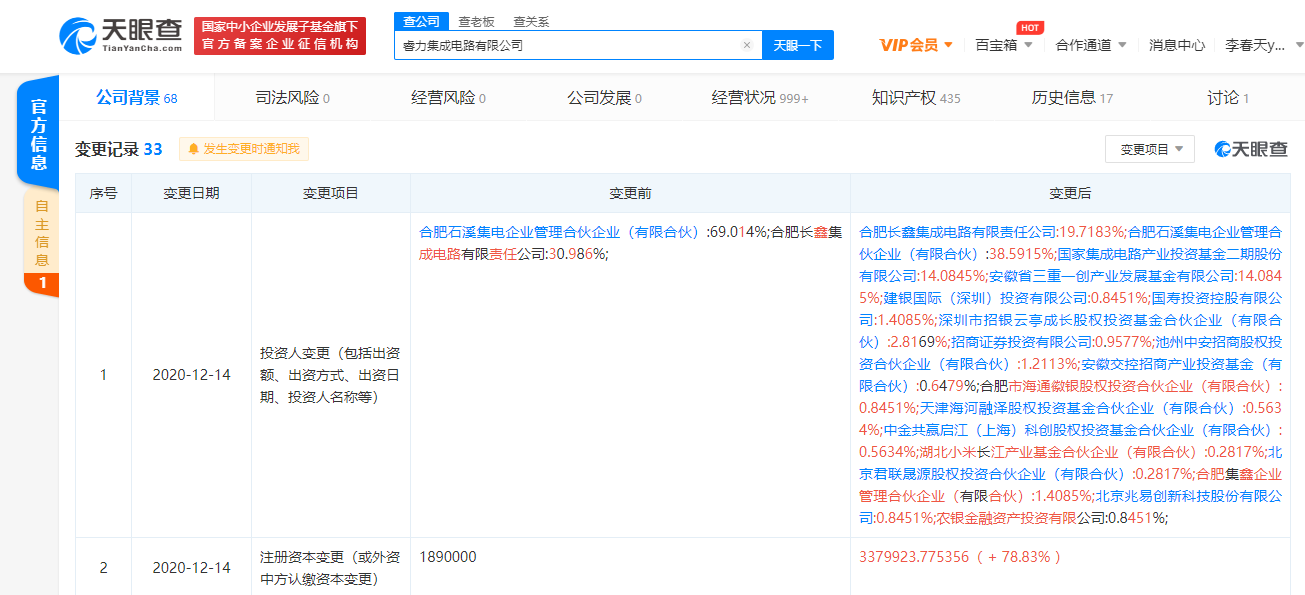Click the 发生变更时通知我 notification button
The height and width of the screenshot is (595, 1305).
click(x=244, y=149)
